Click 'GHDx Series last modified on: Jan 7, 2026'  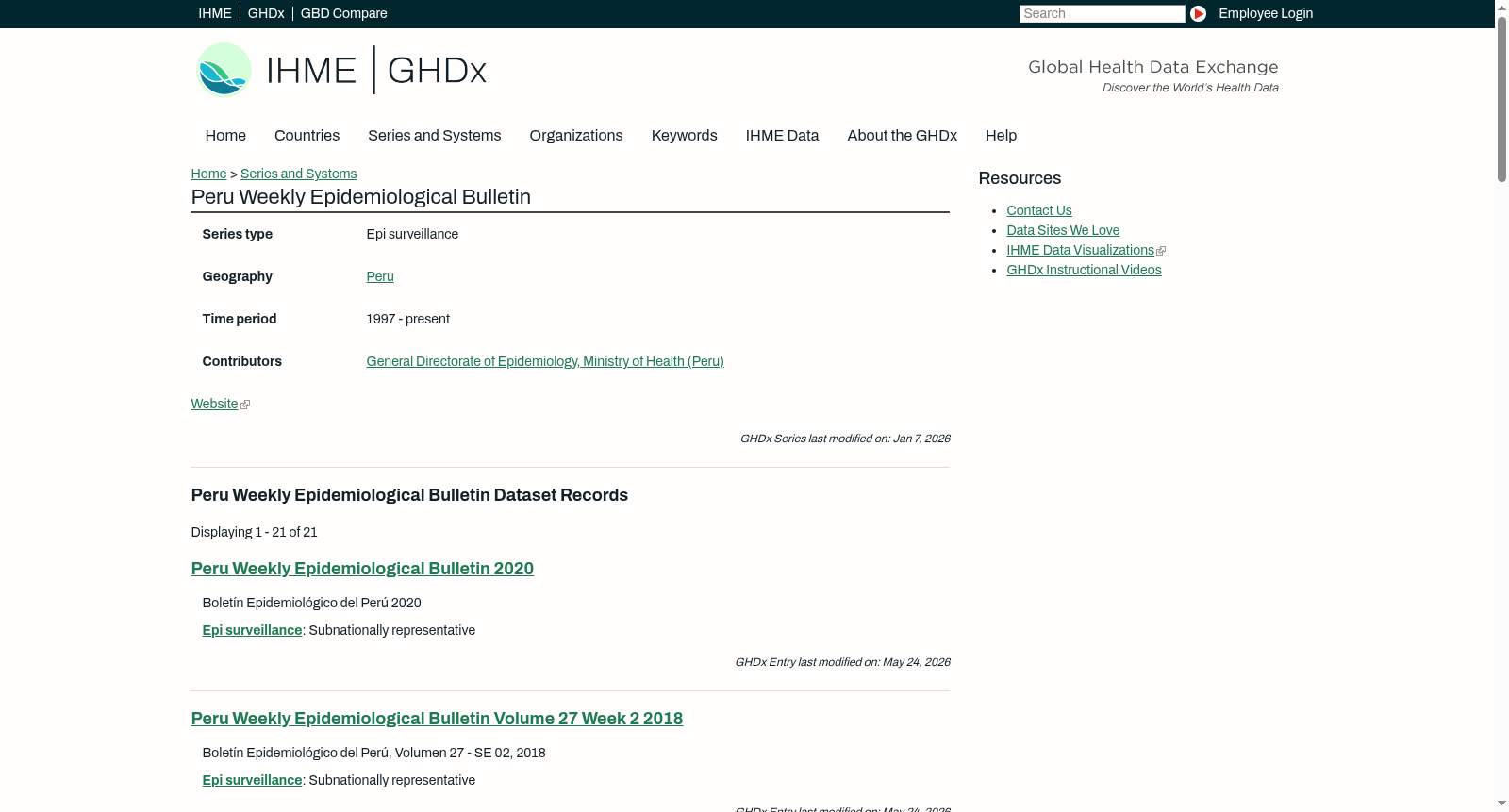click(x=845, y=439)
